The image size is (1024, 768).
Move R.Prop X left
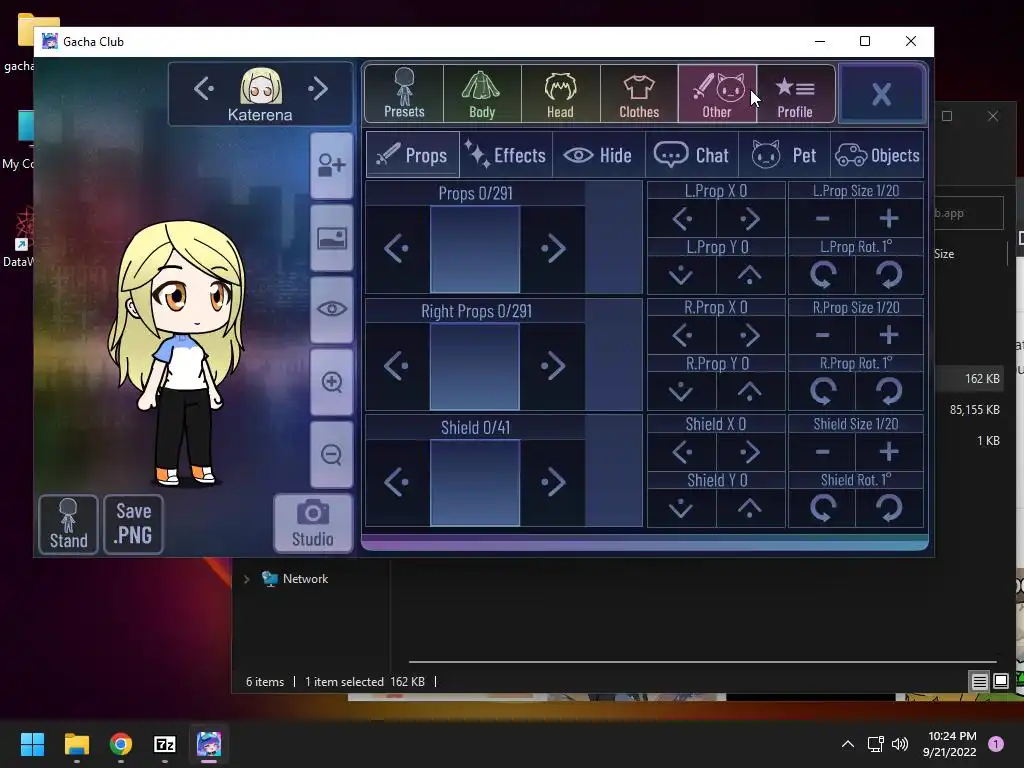(x=682, y=336)
